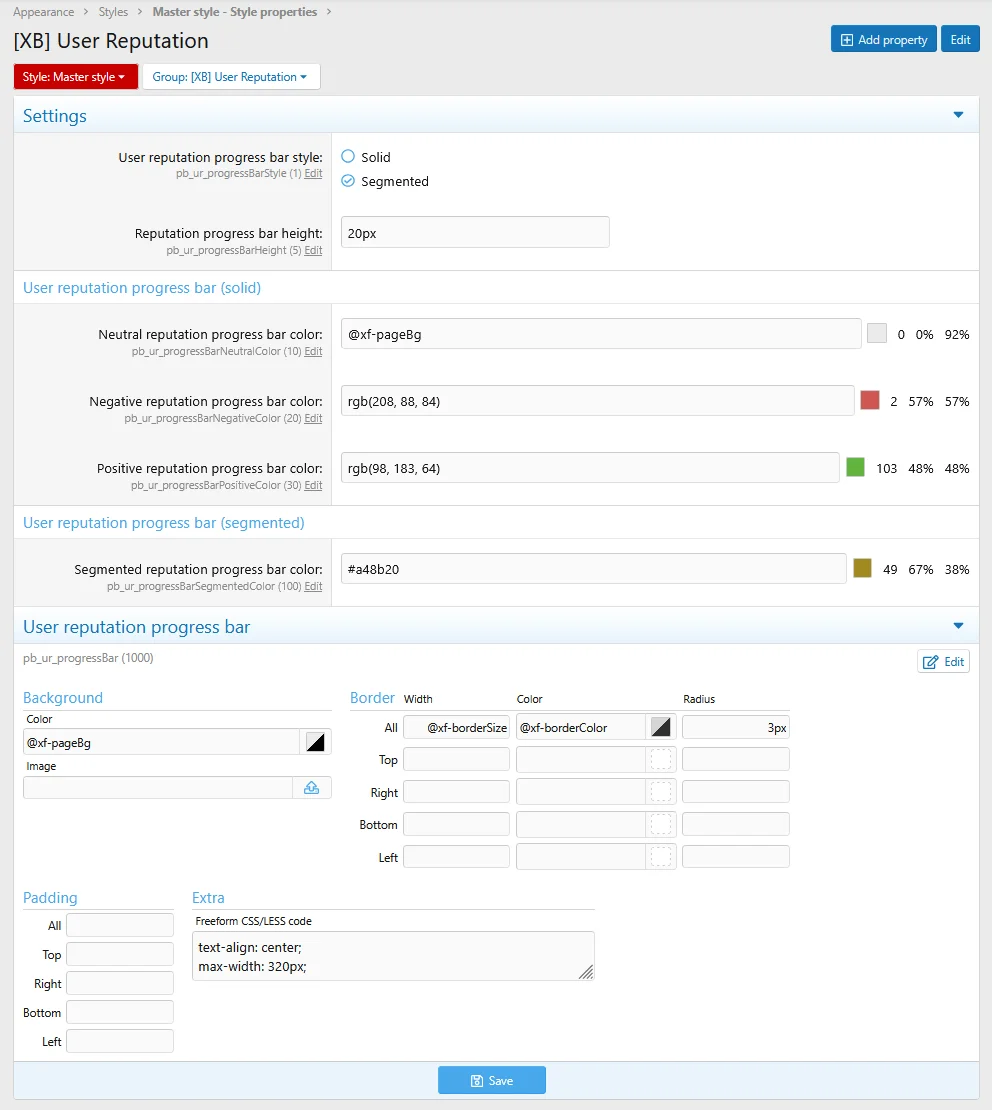Click the background image upload icon
The width and height of the screenshot is (992, 1110).
pos(311,788)
